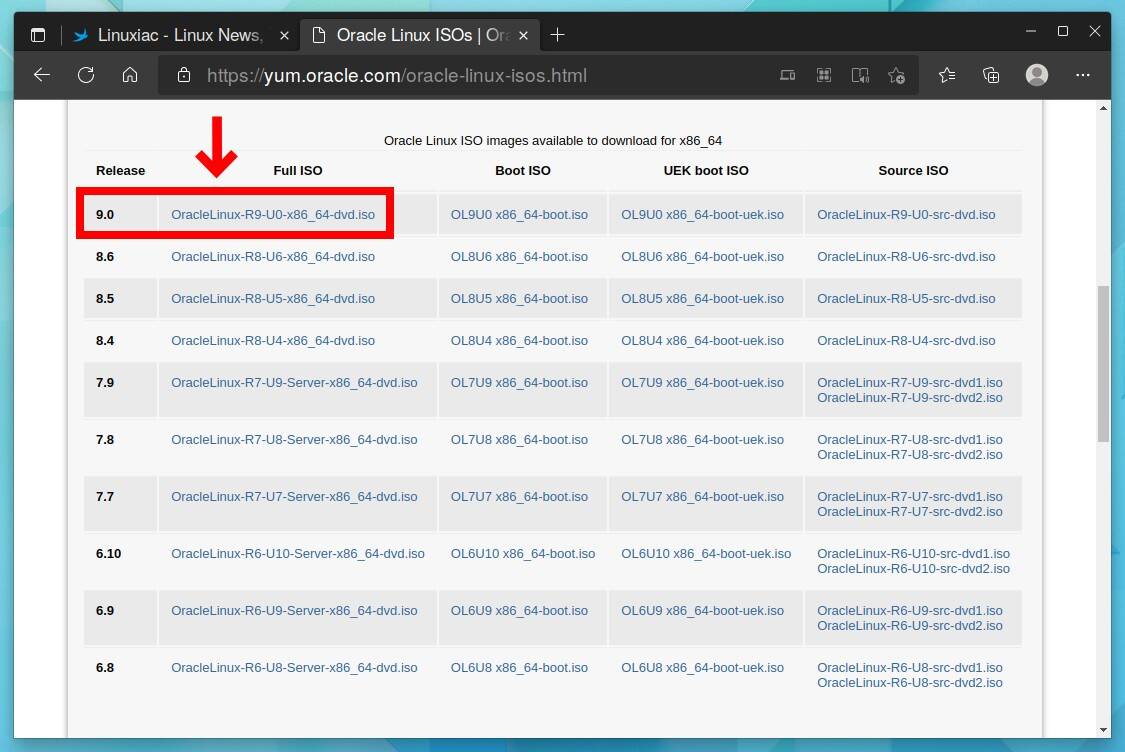
Task: Open the Collections icon
Action: pyautogui.click(x=991, y=75)
